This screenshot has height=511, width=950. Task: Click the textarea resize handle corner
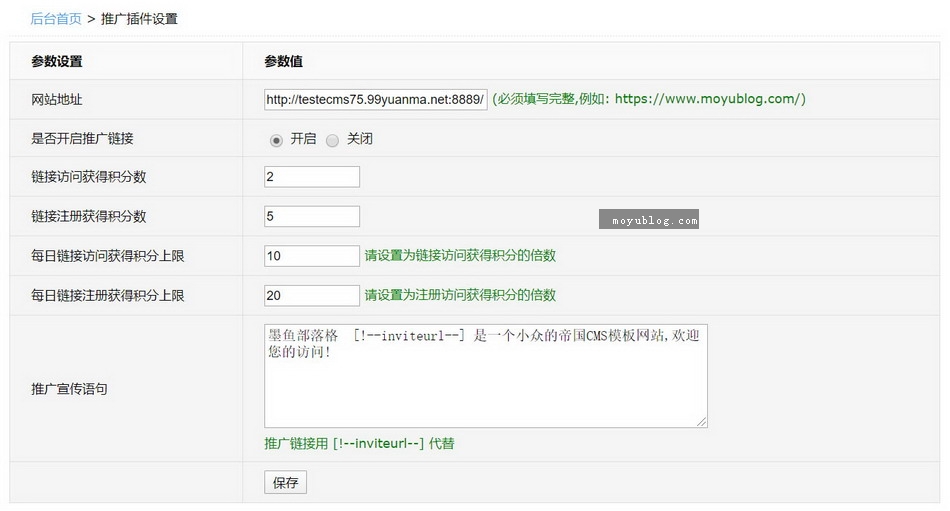click(702, 423)
